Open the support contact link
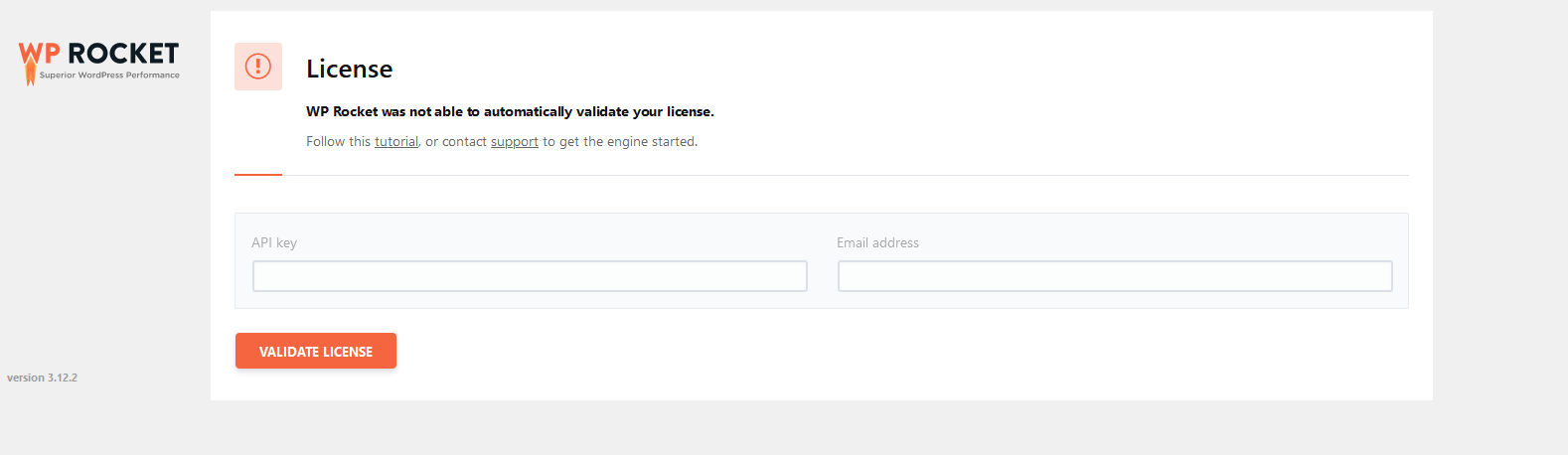Viewport: 1568px width, 455px height. pos(515,142)
